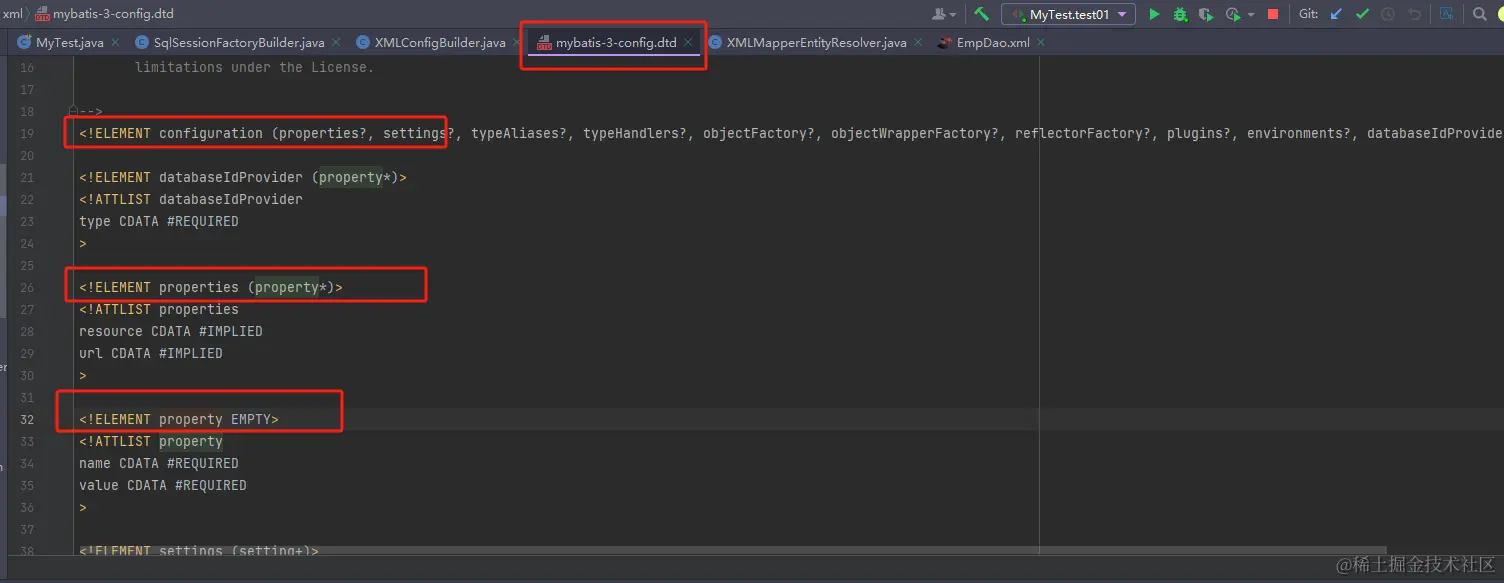
Task: Click line number 19 in the gutter
Action: [27, 133]
